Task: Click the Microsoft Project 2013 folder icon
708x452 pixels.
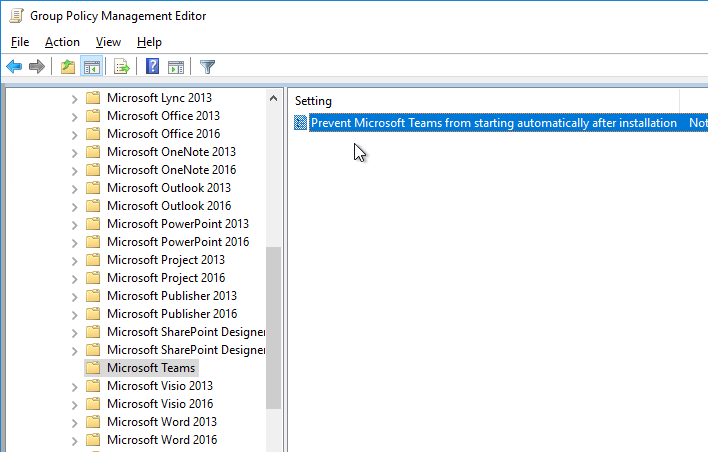Action: point(93,260)
